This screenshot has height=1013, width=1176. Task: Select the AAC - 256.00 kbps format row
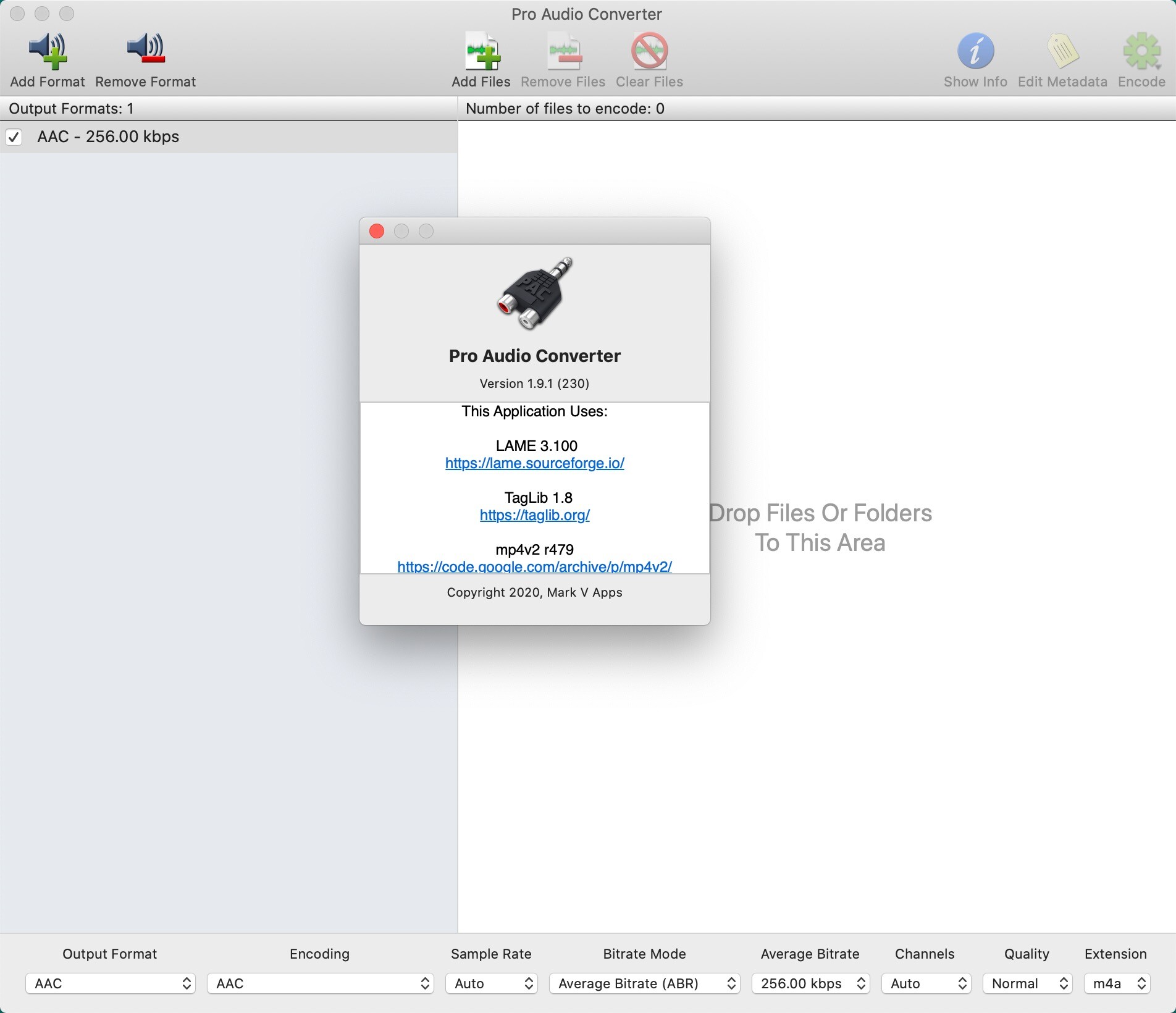click(229, 137)
